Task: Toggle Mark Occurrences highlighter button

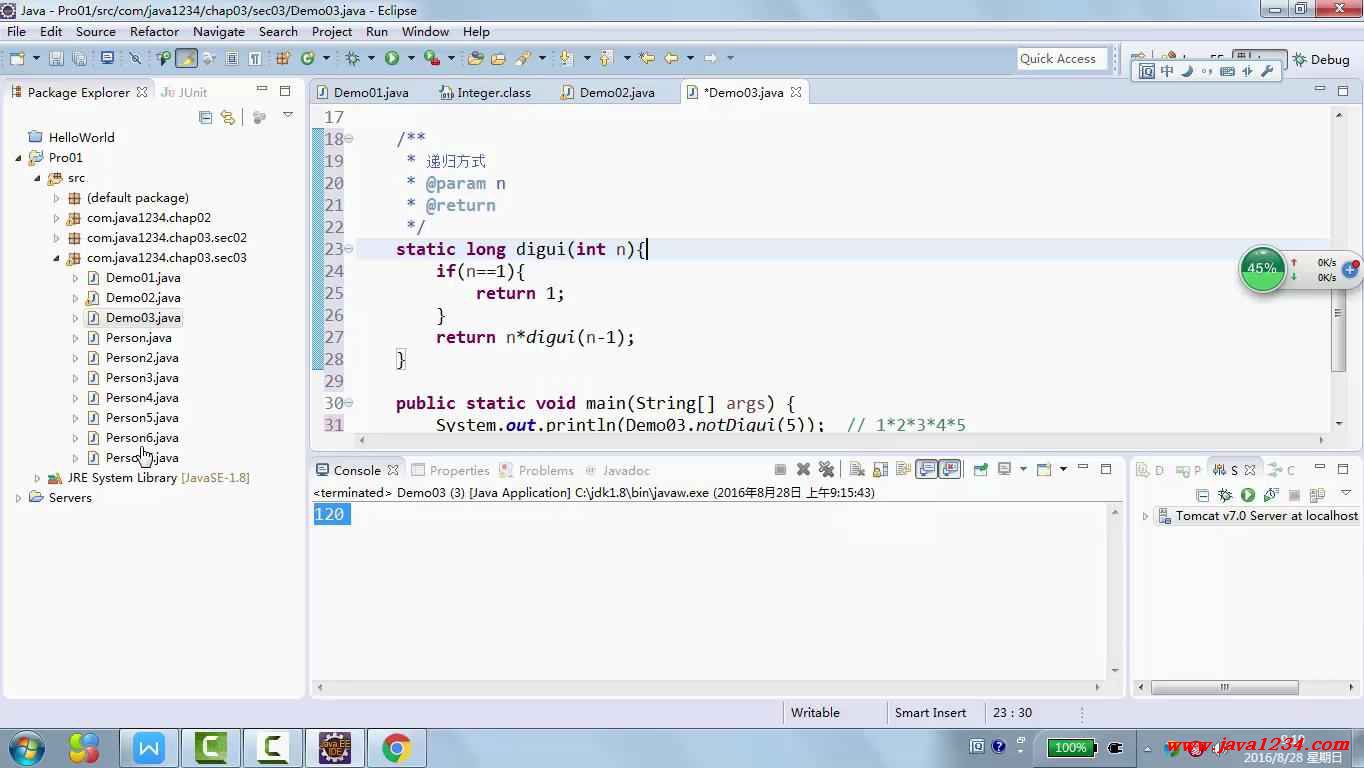Action: [x=186, y=59]
